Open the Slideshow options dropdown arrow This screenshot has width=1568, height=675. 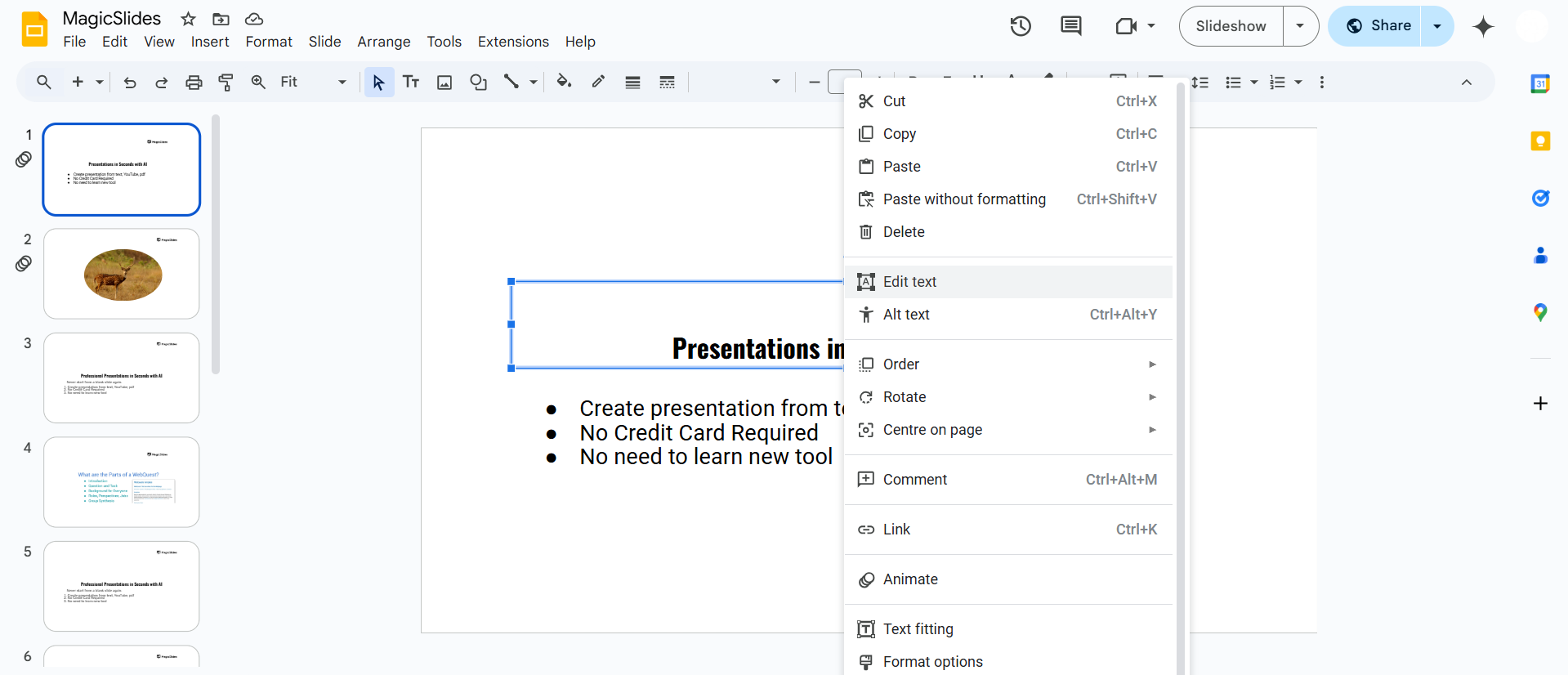pos(1300,26)
